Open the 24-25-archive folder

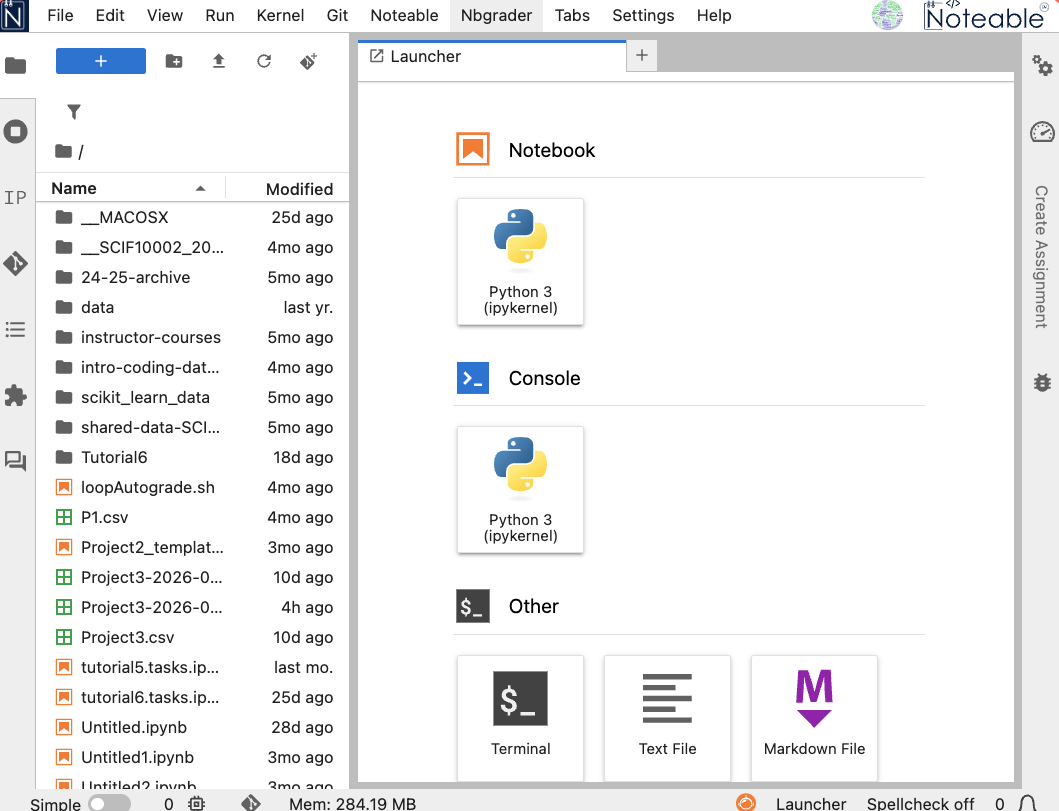pos(135,277)
